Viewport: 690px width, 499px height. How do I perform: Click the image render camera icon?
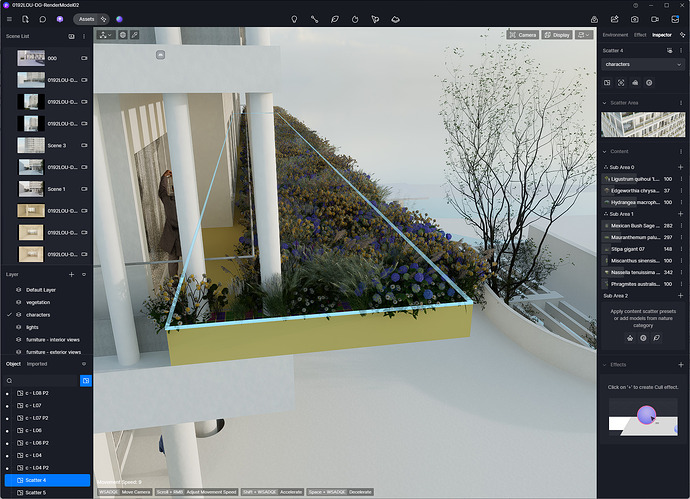635,19
